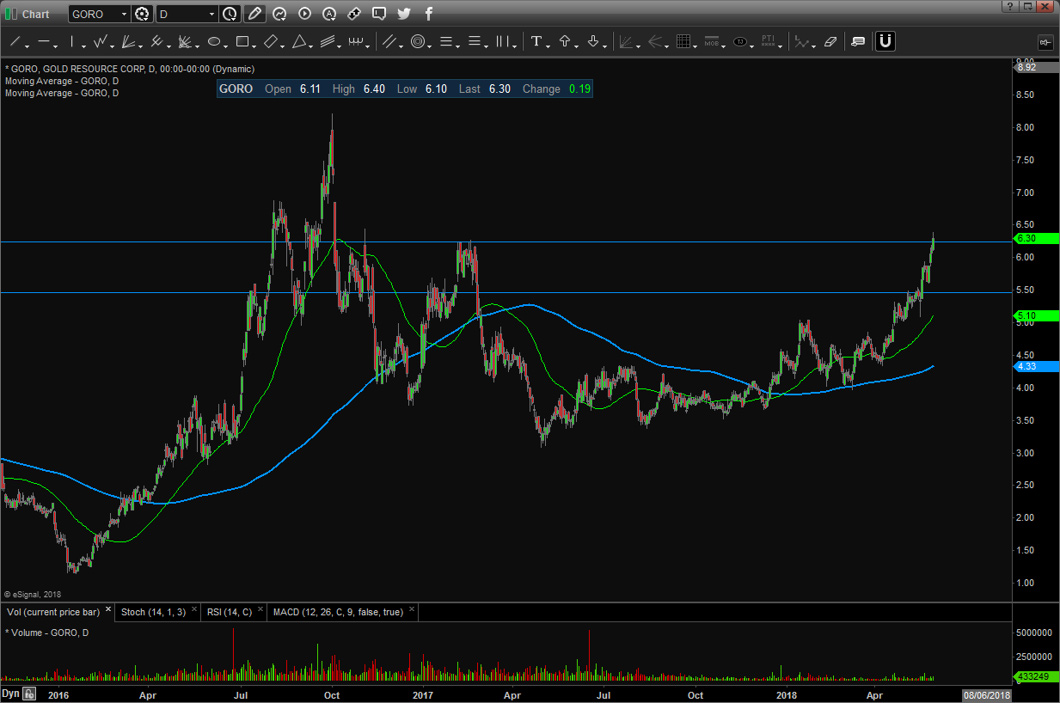The width and height of the screenshot is (1060, 703).
Task: Select the trend line drawing tool
Action: [15, 42]
